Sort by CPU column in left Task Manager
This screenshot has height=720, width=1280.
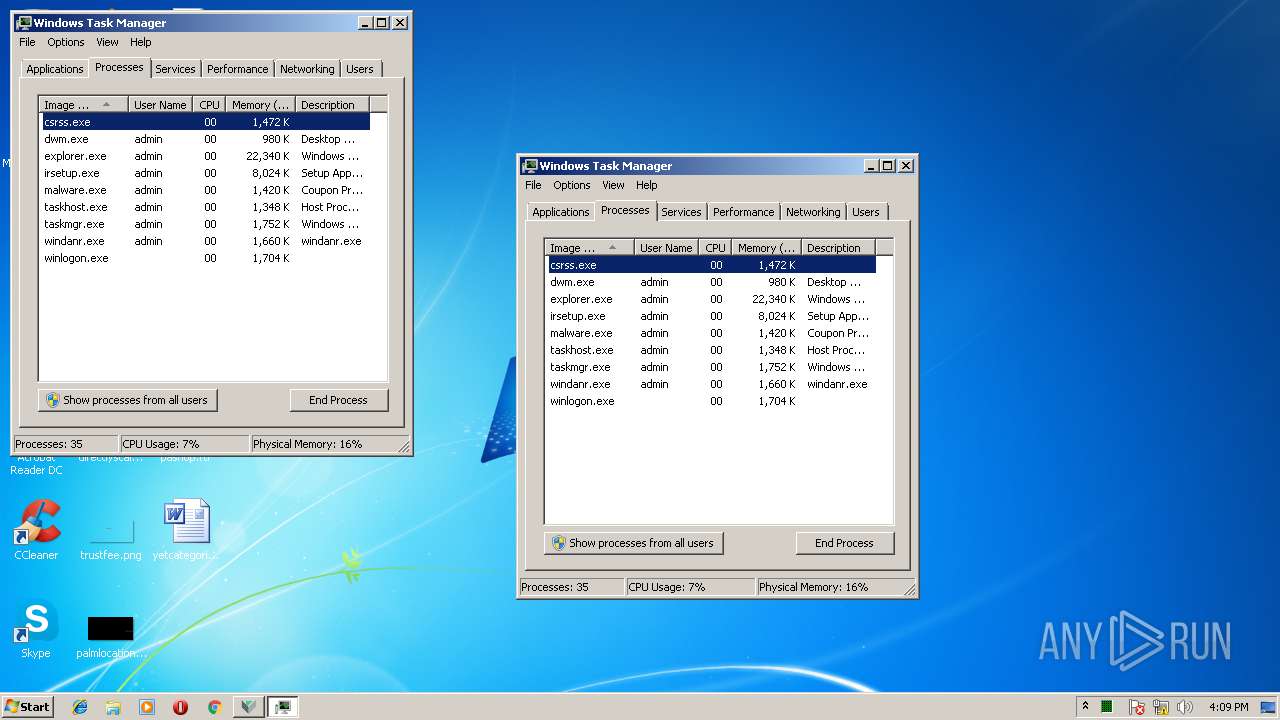pos(209,105)
